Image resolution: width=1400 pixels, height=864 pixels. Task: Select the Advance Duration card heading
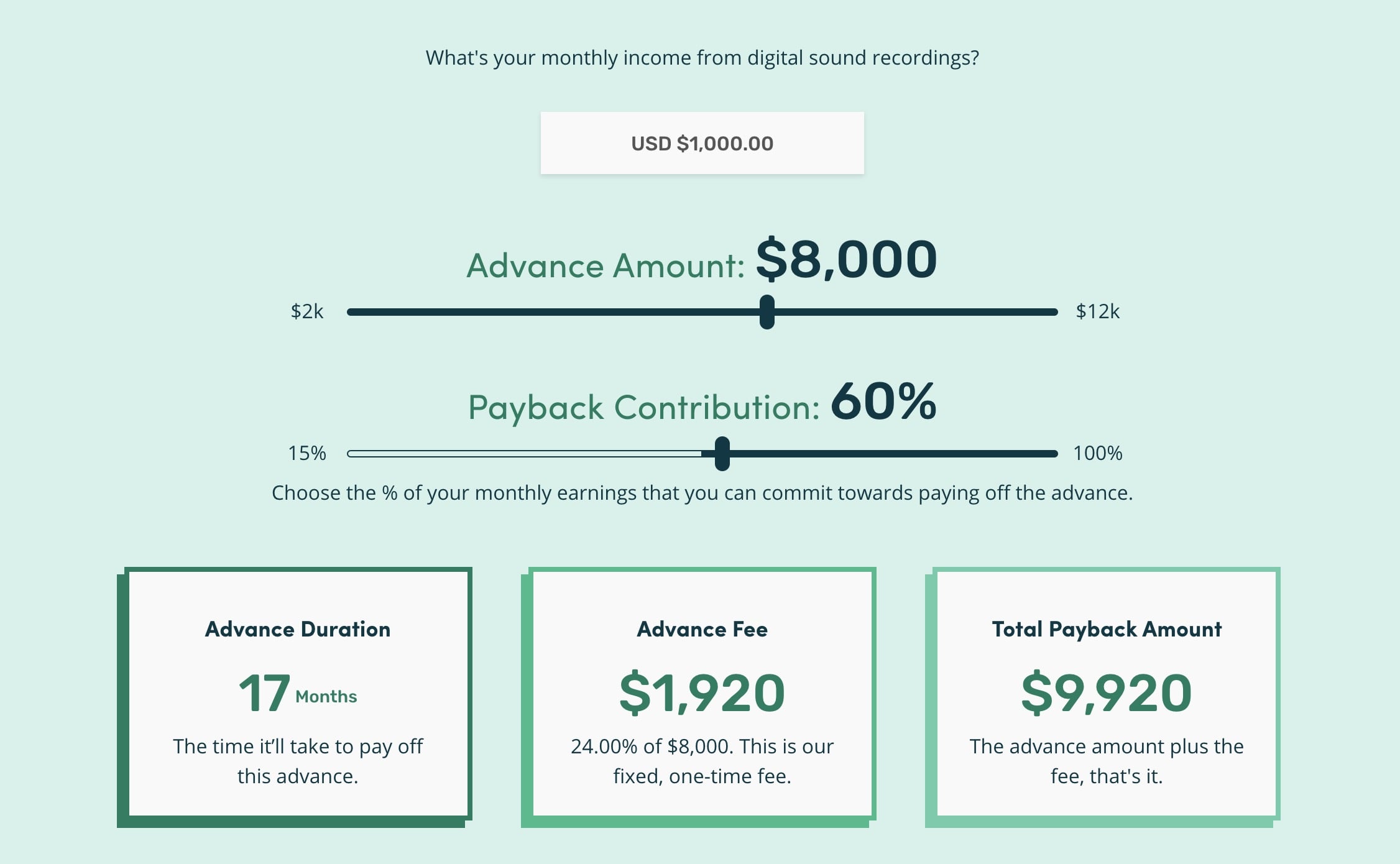(x=298, y=629)
